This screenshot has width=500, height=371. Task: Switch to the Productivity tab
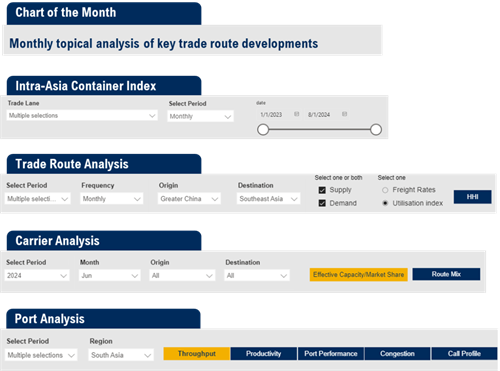coord(263,354)
